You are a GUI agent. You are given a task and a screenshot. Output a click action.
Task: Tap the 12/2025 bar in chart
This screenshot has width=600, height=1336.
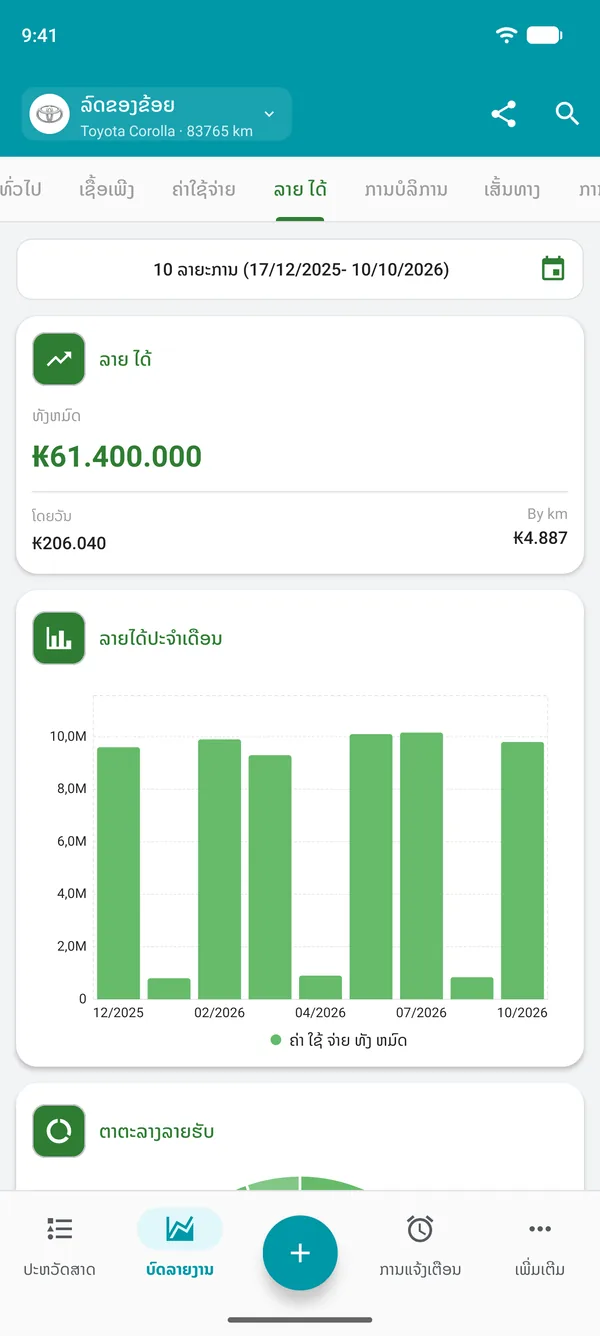coord(118,873)
